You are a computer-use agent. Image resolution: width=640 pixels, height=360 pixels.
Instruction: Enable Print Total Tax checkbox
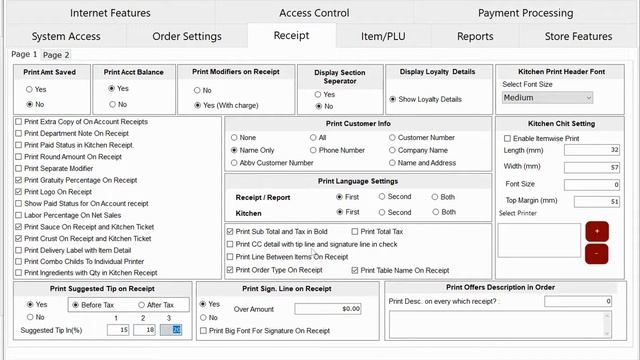pos(355,231)
